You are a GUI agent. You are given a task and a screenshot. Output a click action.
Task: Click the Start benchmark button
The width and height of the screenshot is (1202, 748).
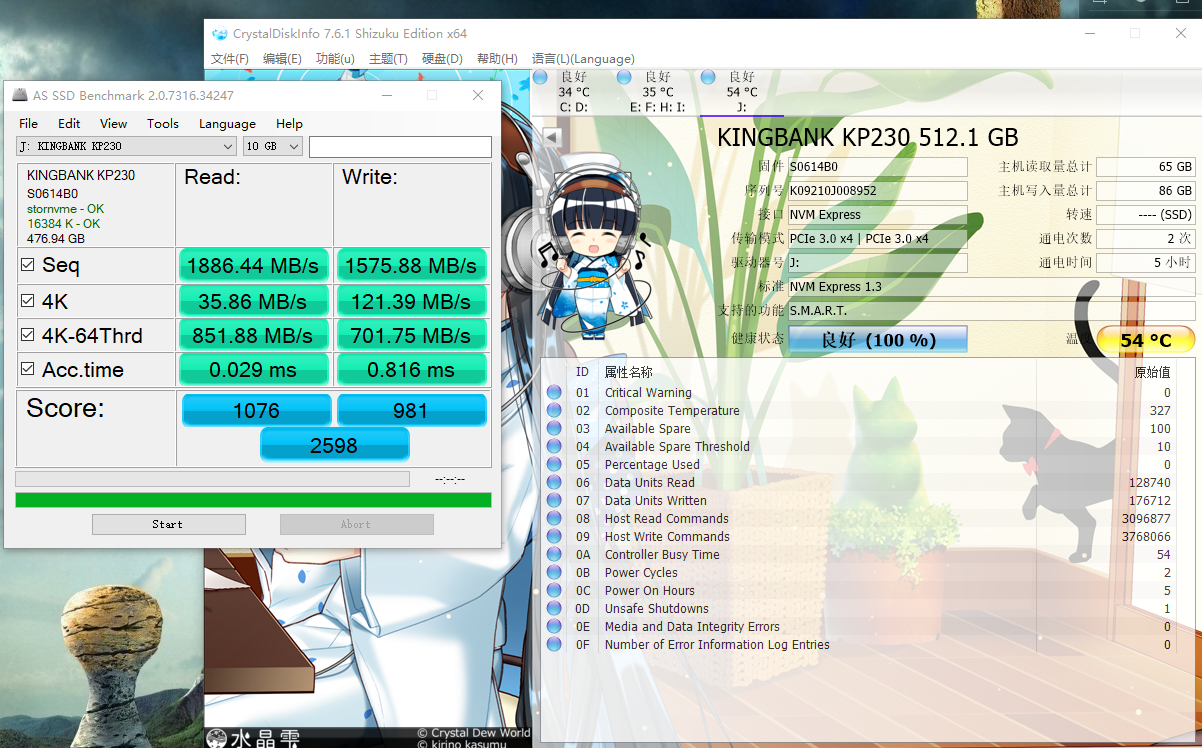[x=168, y=524]
